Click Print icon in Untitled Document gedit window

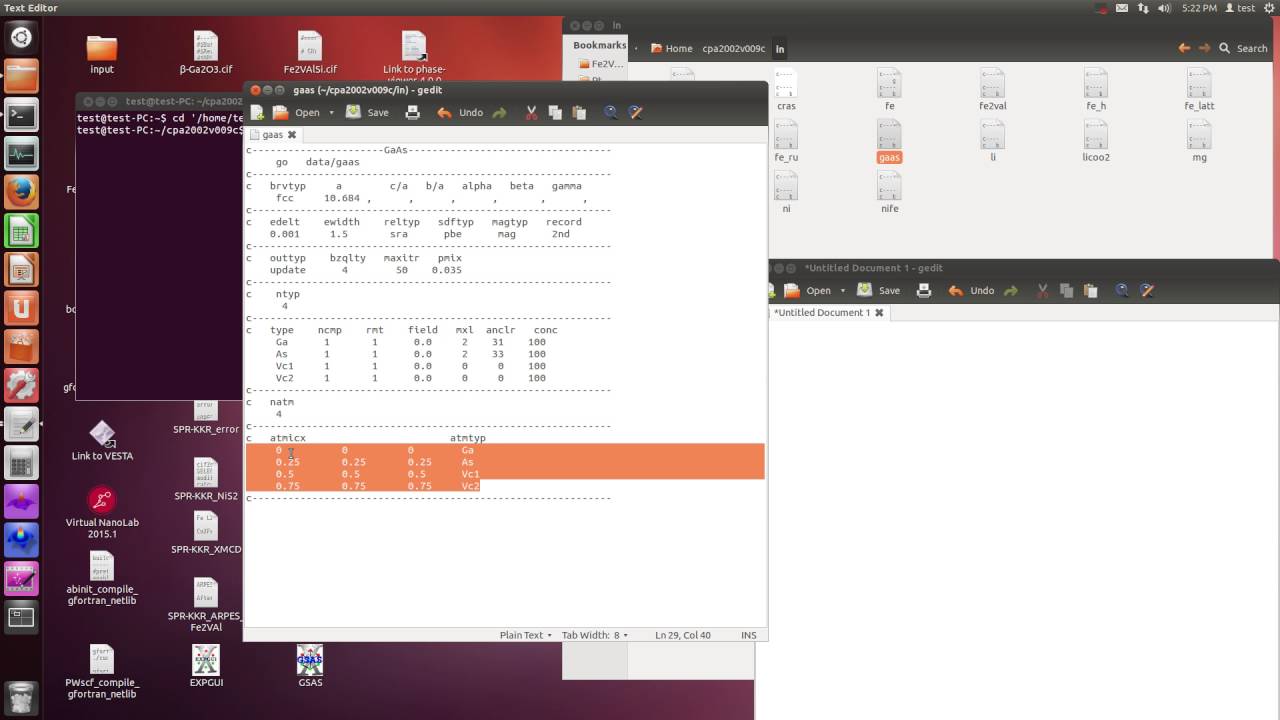(924, 291)
